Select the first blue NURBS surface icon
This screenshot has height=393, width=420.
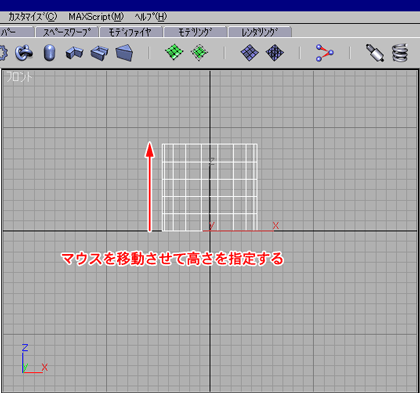(249, 53)
